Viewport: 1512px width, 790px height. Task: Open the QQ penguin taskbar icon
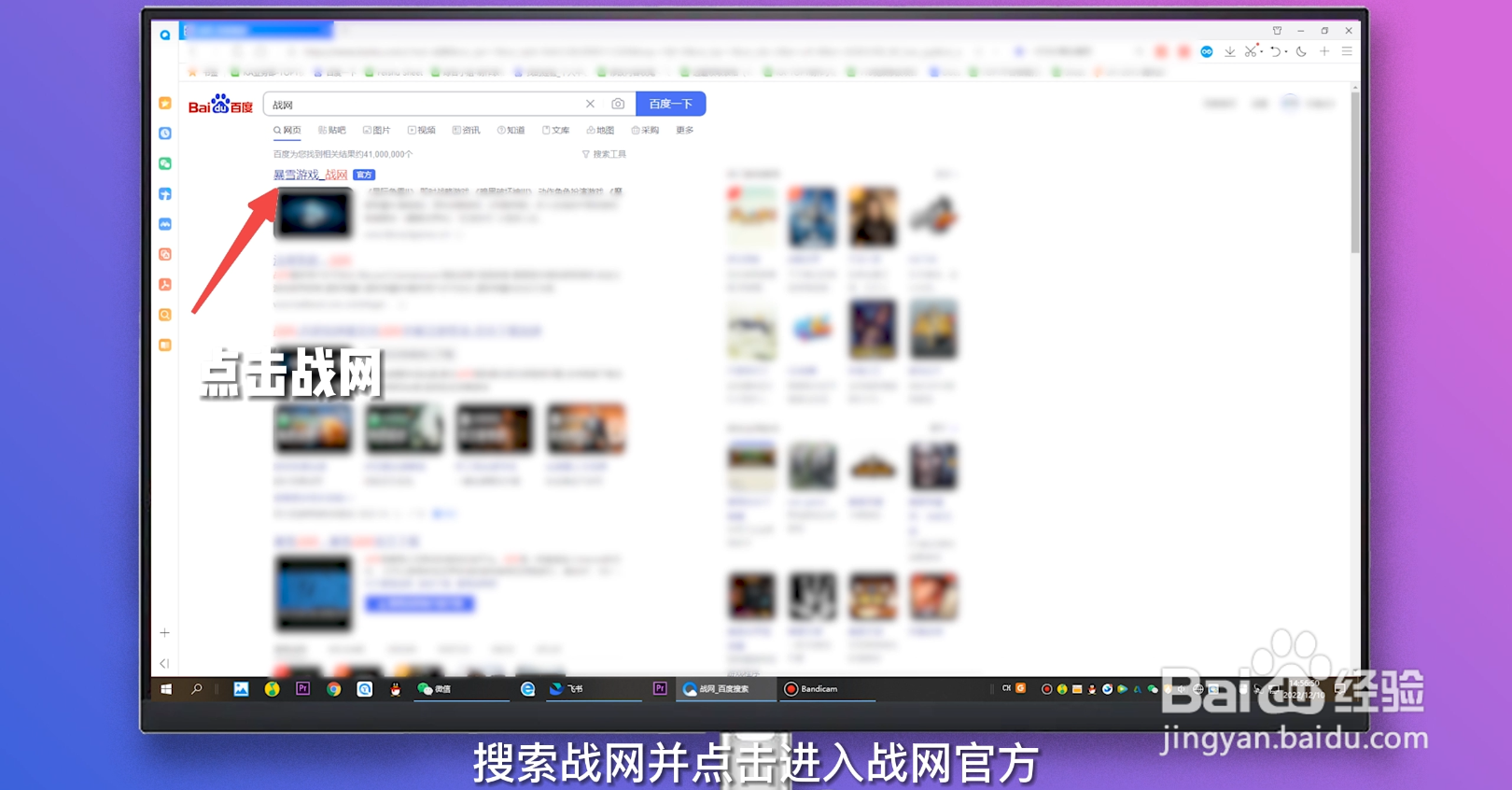coord(396,689)
